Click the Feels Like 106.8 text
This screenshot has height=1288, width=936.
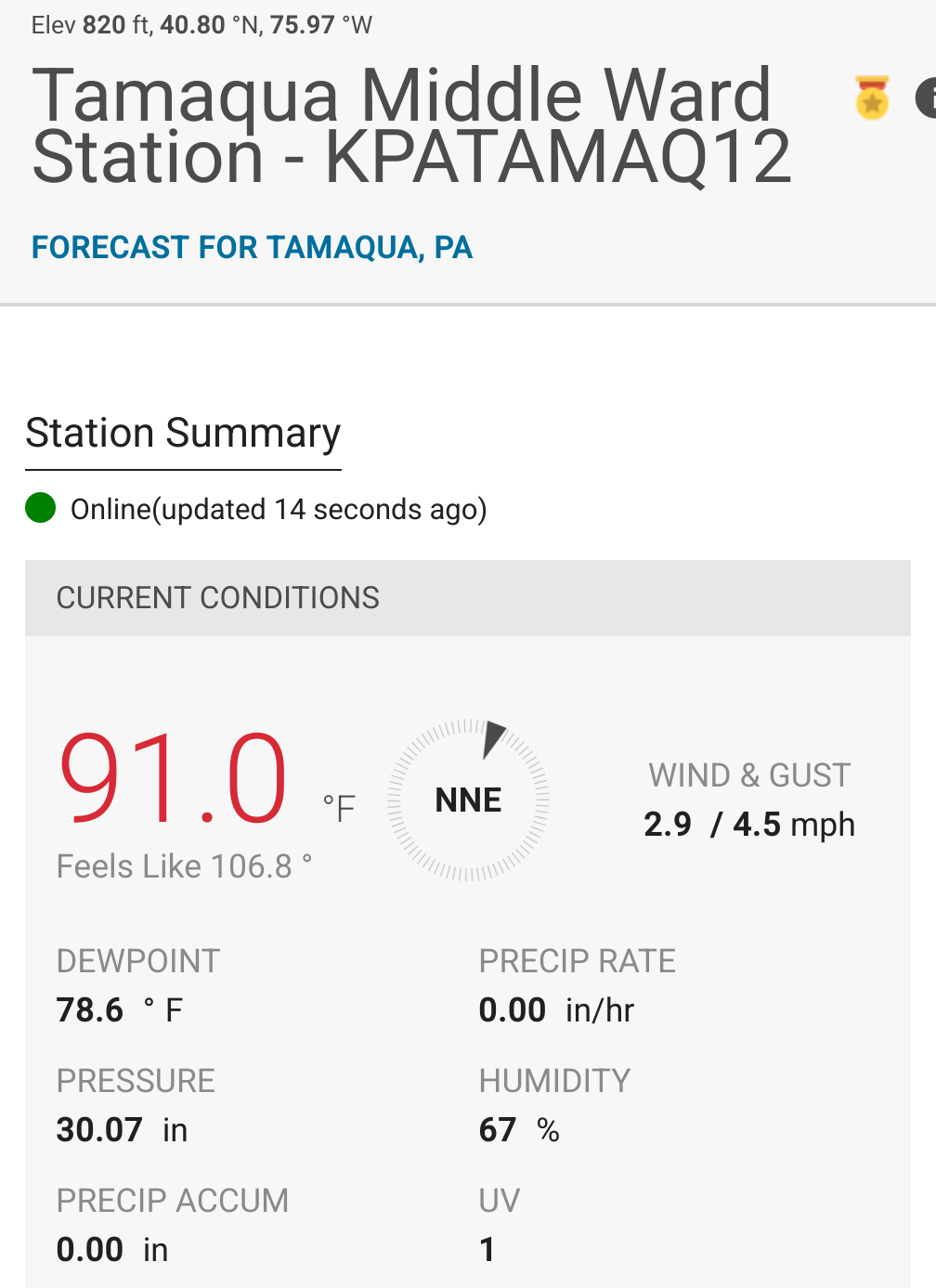184,866
